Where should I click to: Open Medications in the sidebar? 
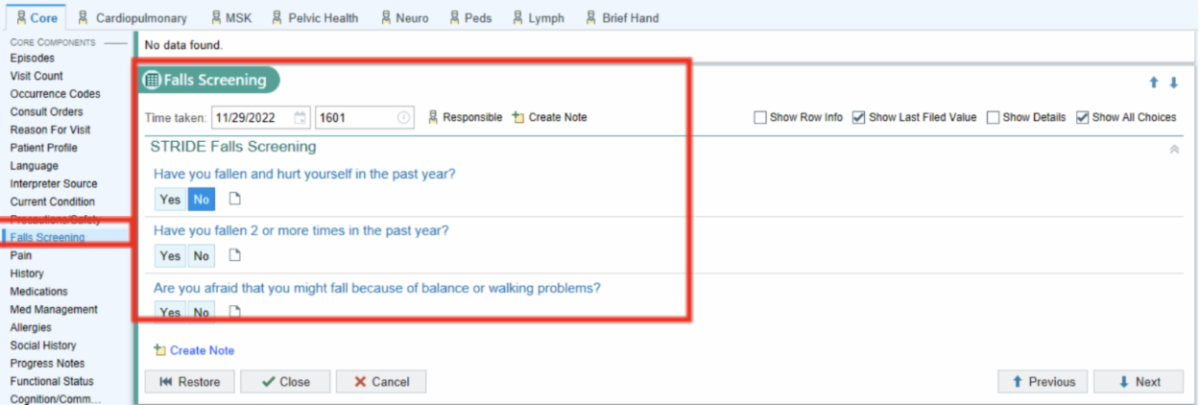click(x=39, y=291)
